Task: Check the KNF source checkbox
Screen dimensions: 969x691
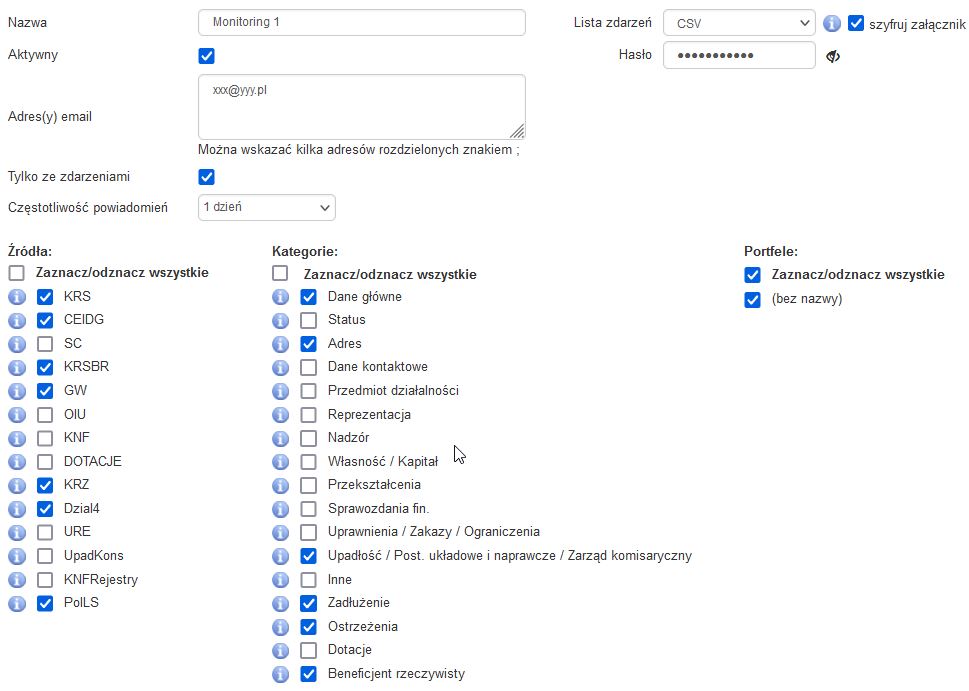Action: 45,438
